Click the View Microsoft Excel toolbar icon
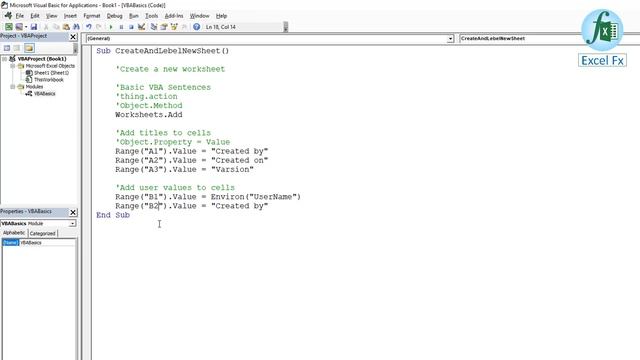Image resolution: width=640 pixels, height=360 pixels. pyautogui.click(x=9, y=27)
